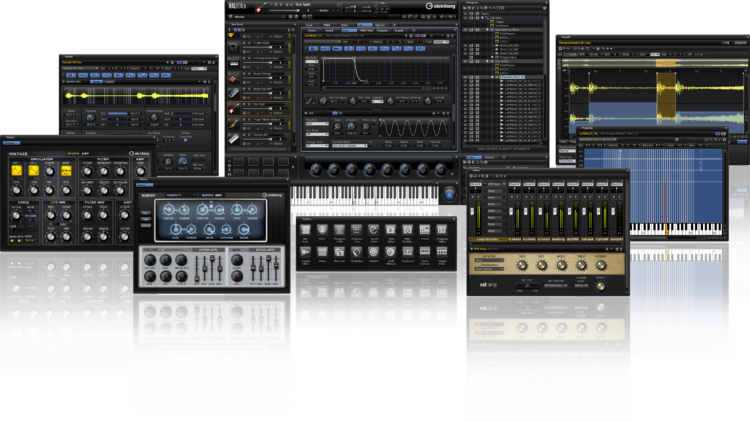Click the Steinberg logo in HALion header
The height and width of the screenshot is (422, 750).
[x=441, y=6]
